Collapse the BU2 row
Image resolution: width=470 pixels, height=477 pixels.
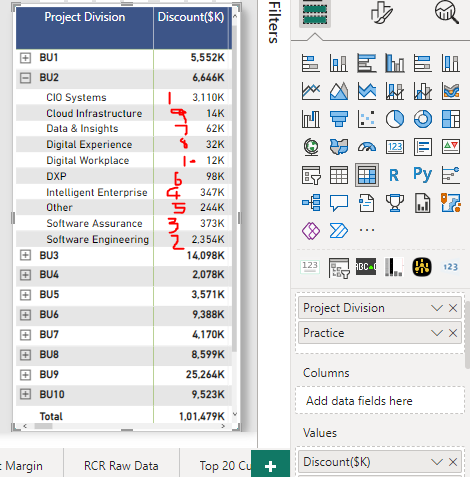click(x=25, y=78)
